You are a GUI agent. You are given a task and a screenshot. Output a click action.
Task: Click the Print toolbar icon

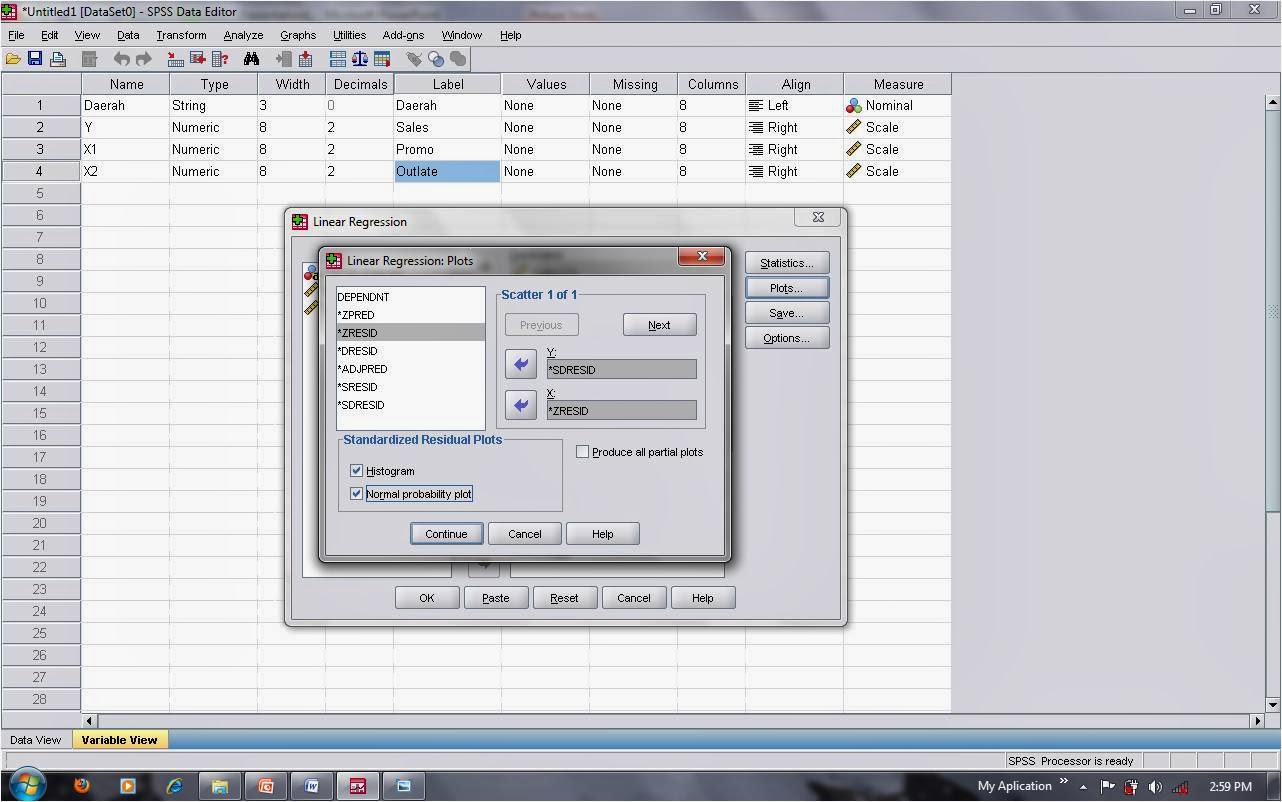(x=58, y=59)
